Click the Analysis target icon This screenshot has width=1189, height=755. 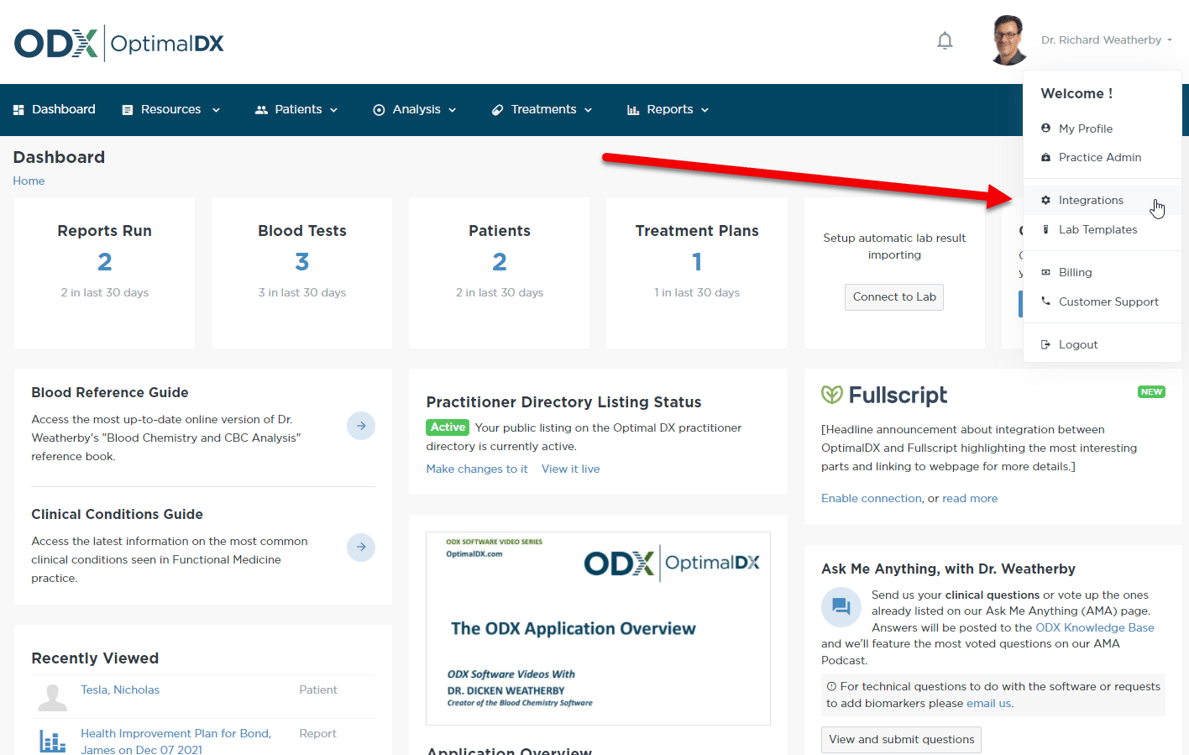379,110
